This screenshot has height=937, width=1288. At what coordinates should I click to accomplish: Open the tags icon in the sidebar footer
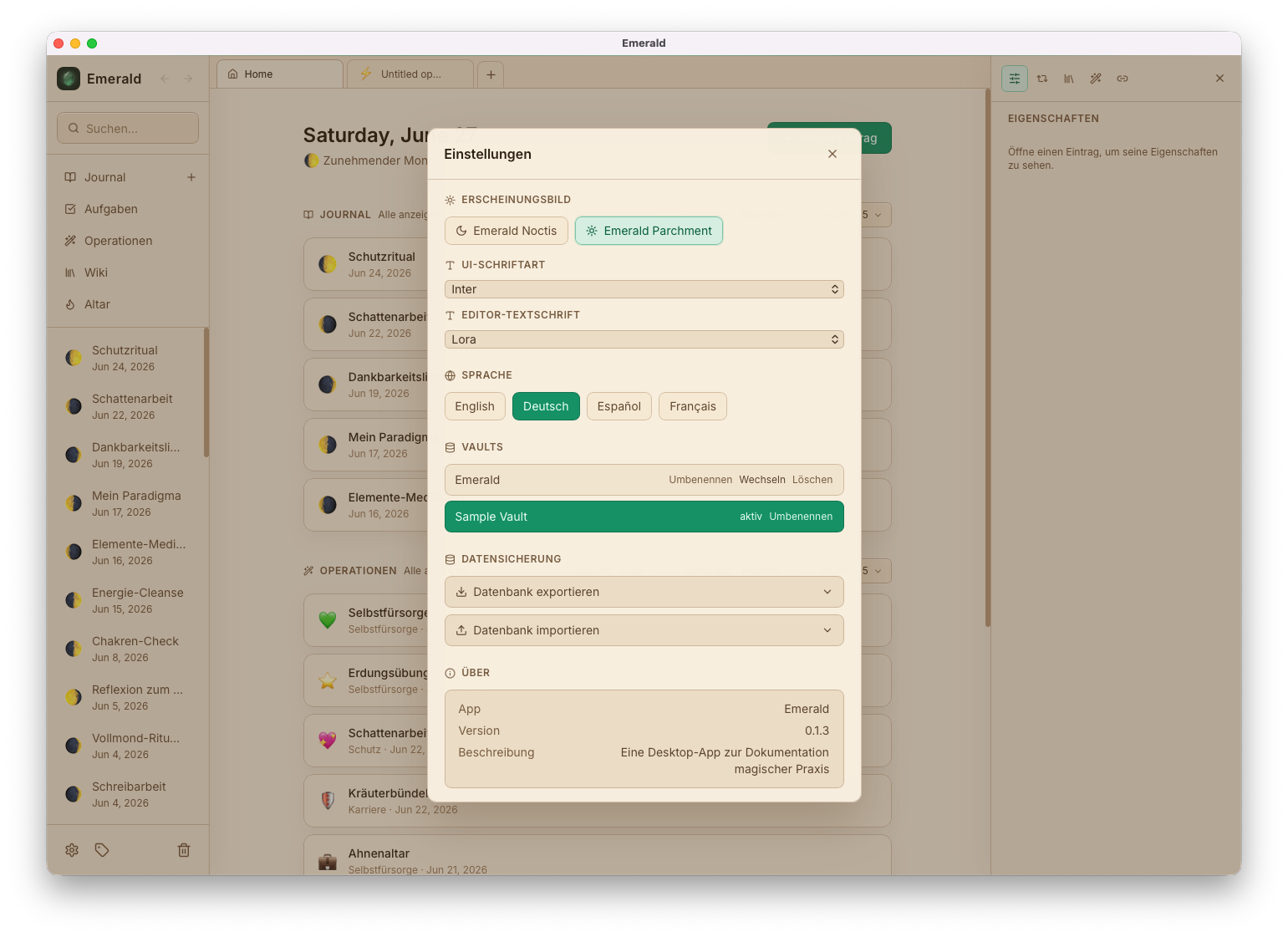coord(102,850)
